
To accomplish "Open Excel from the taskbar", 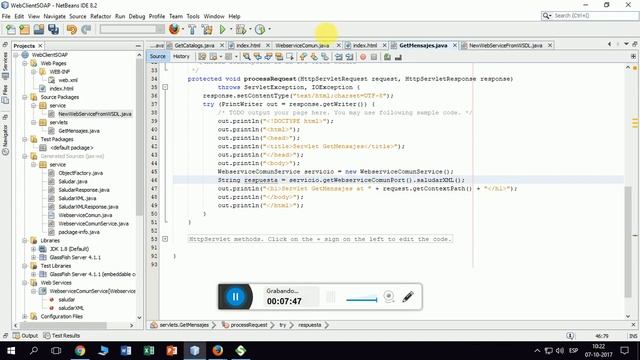I will tap(149, 351).
